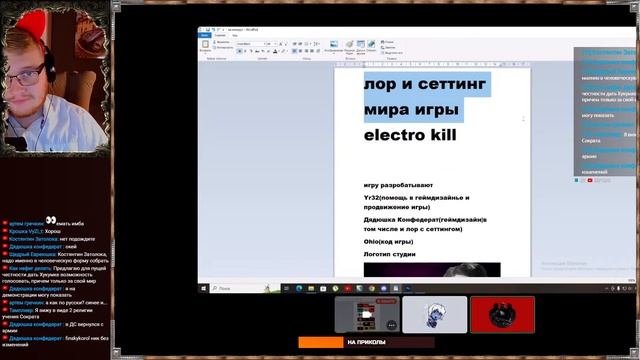Viewport: 640px width, 360px height.
Task: Save the document from quick access toolbar
Action: point(207,29)
